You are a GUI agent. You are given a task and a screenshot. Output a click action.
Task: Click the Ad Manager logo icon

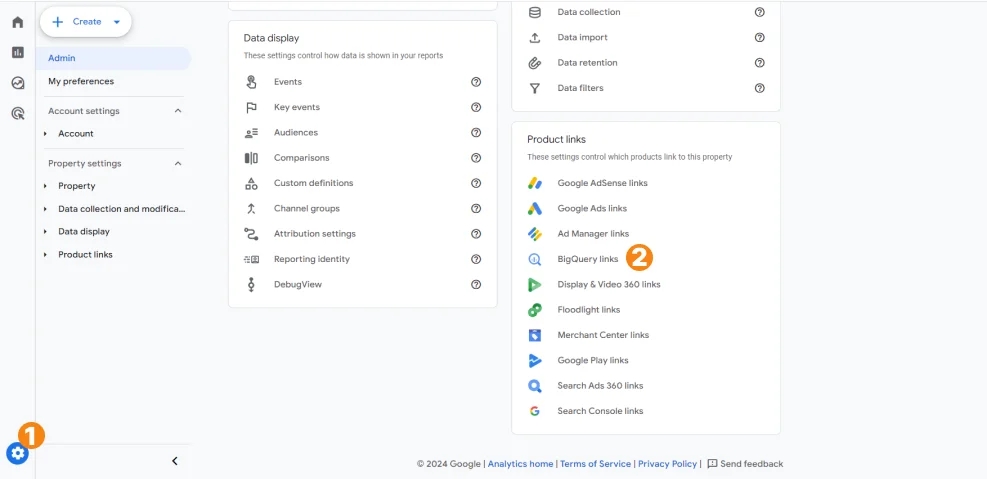pos(534,234)
